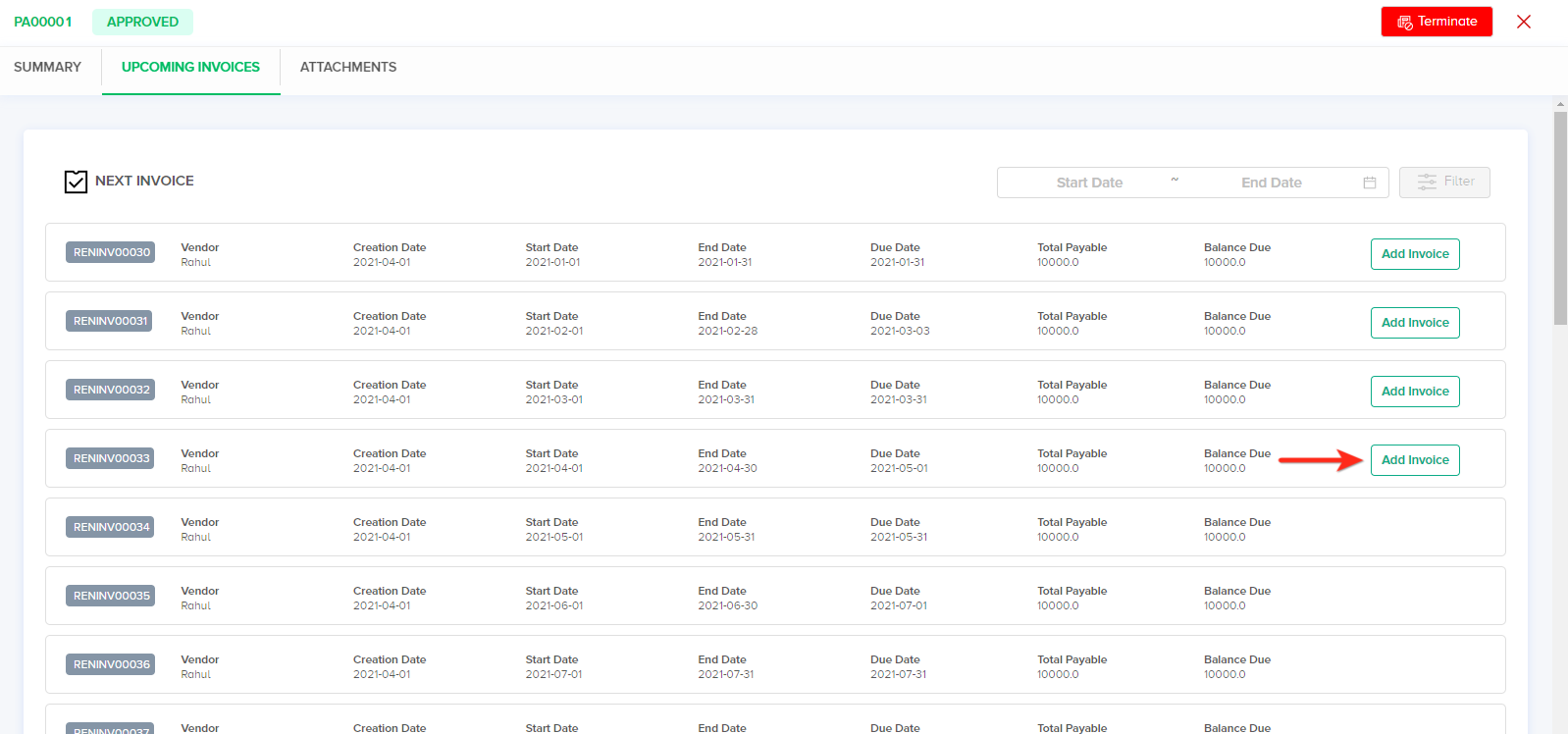Click the vertical scrollbar thumb
The image size is (1568, 734).
1560,217
